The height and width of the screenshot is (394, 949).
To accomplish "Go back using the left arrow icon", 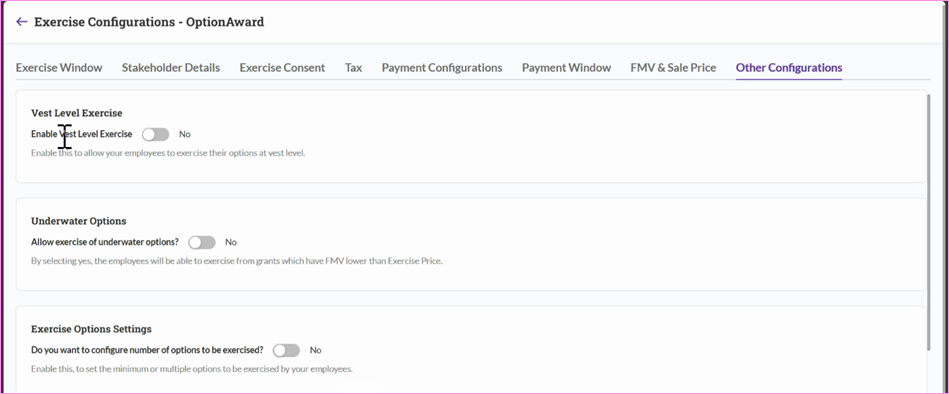I will [x=22, y=22].
